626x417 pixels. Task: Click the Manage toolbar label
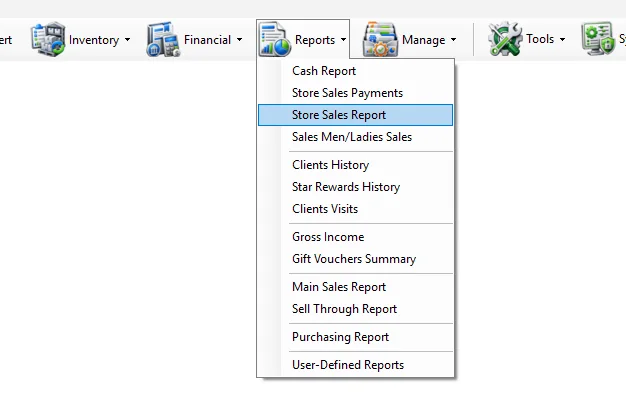point(423,40)
